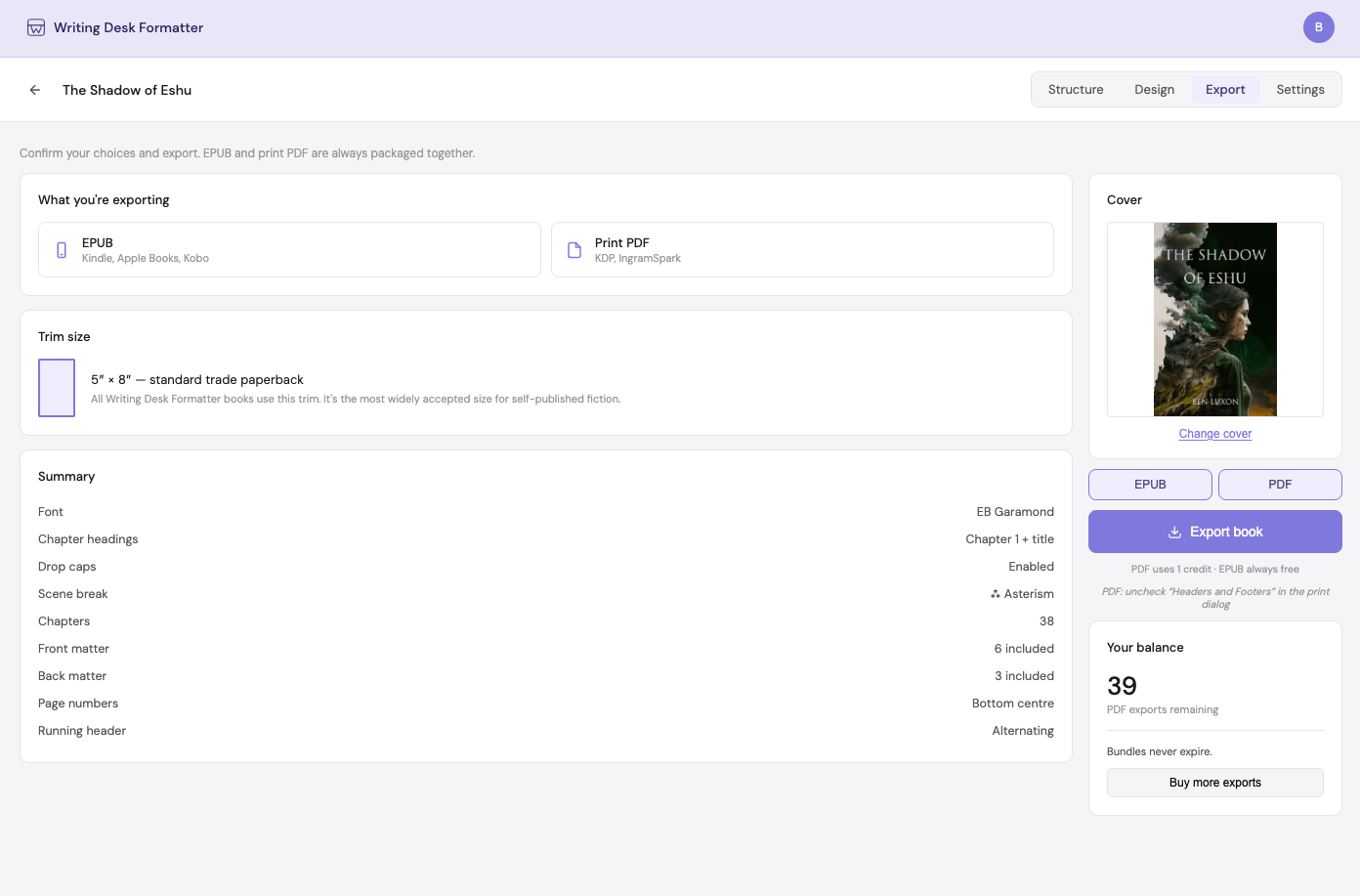Viewport: 1360px width, 896px height.
Task: Click the book title The Shadow of Eshu
Action: pyautogui.click(x=127, y=90)
